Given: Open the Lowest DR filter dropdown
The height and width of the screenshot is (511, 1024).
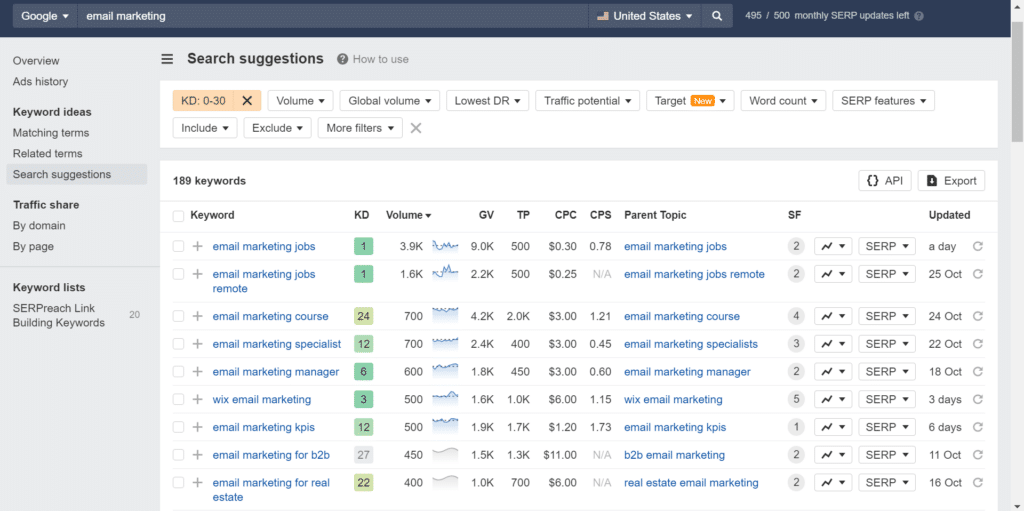Looking at the screenshot, I should (487, 101).
